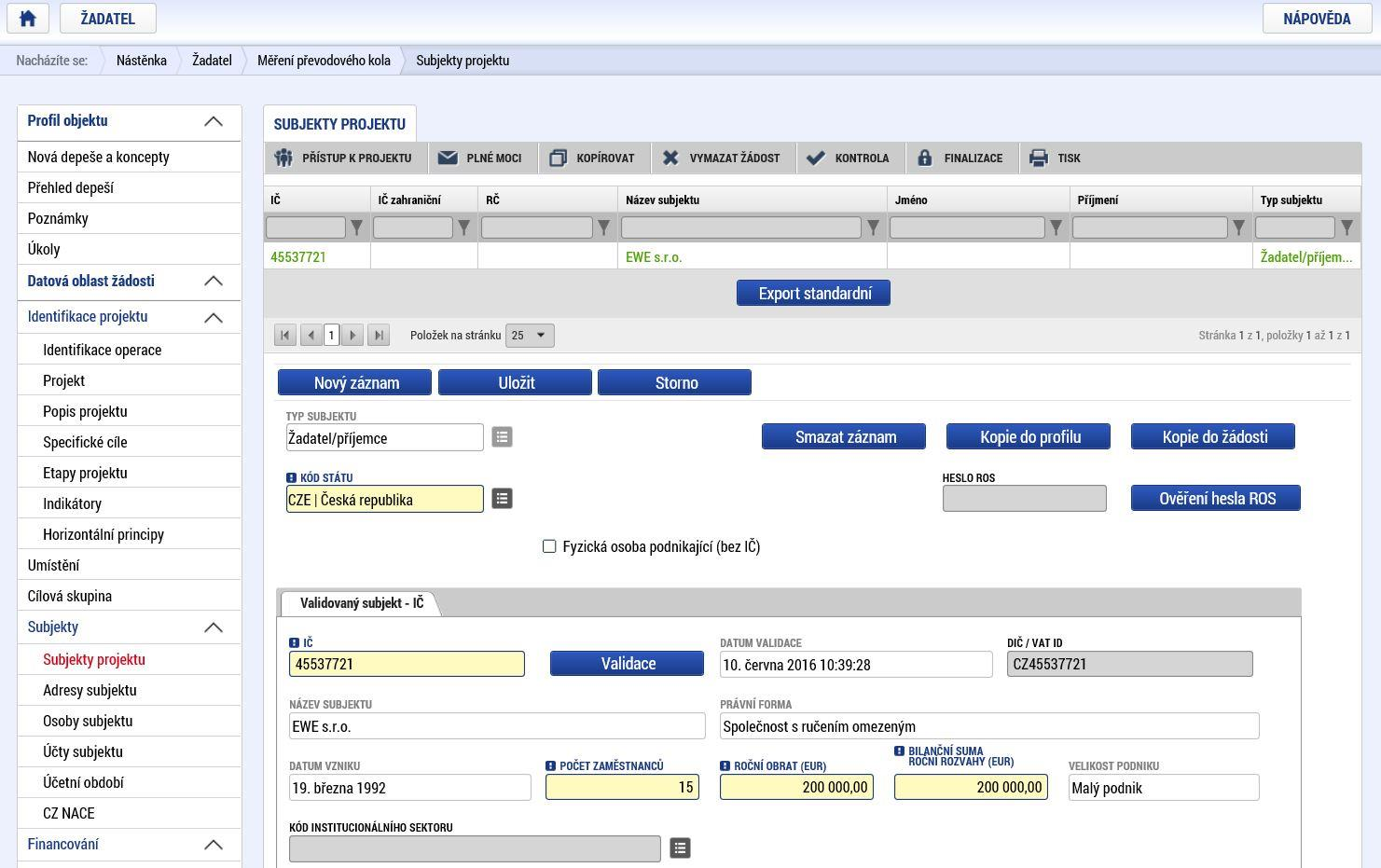Go to first page of records
The height and width of the screenshot is (868, 1381).
(x=285, y=335)
